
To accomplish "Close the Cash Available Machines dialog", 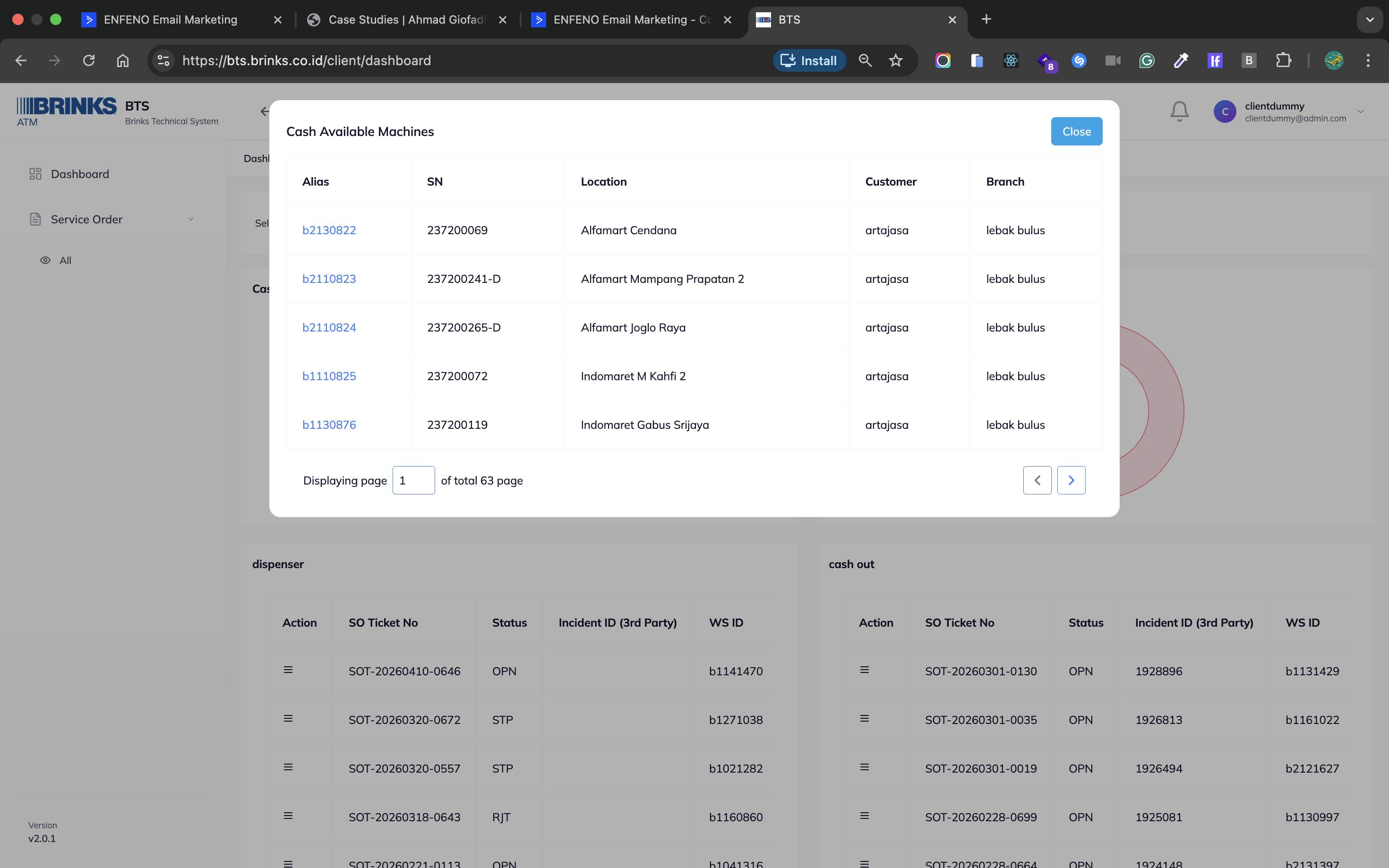I will point(1076,131).
